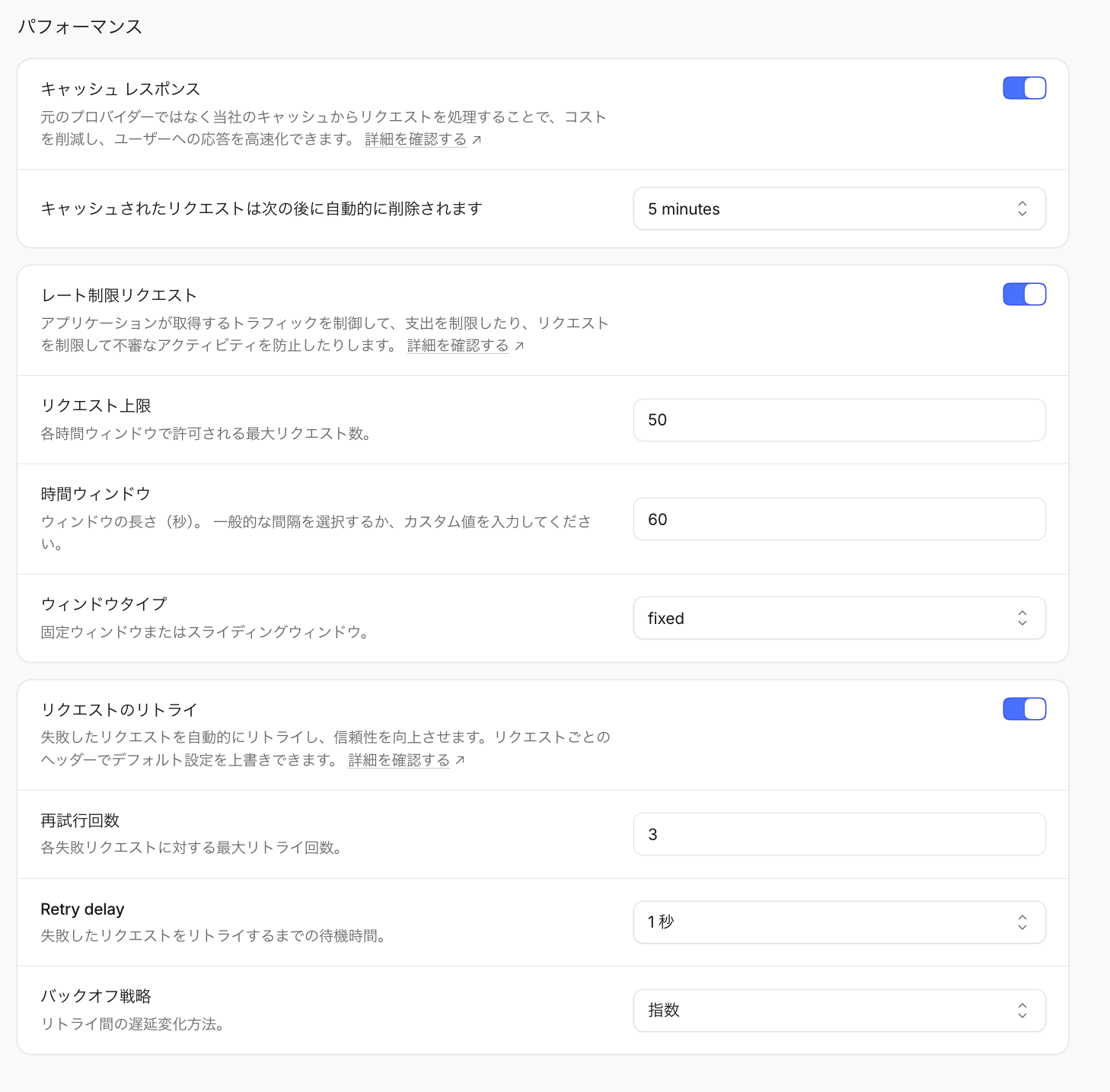Viewport: 1110px width, 1092px height.
Task: Click the 失敗したリクエストをリトライするまでの待機時間 description
Action: (213, 936)
